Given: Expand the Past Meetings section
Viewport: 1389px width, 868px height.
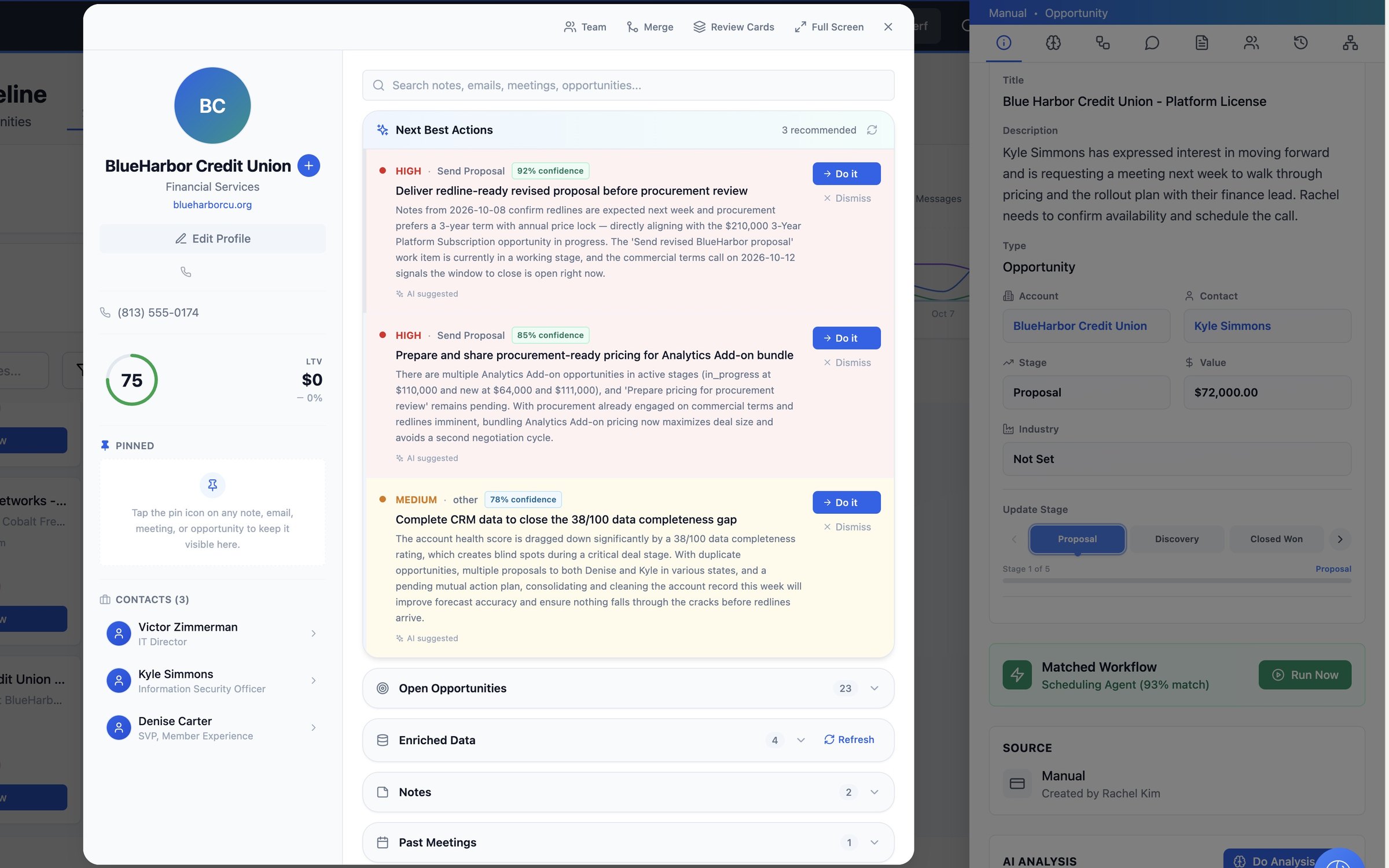Looking at the screenshot, I should (628, 843).
